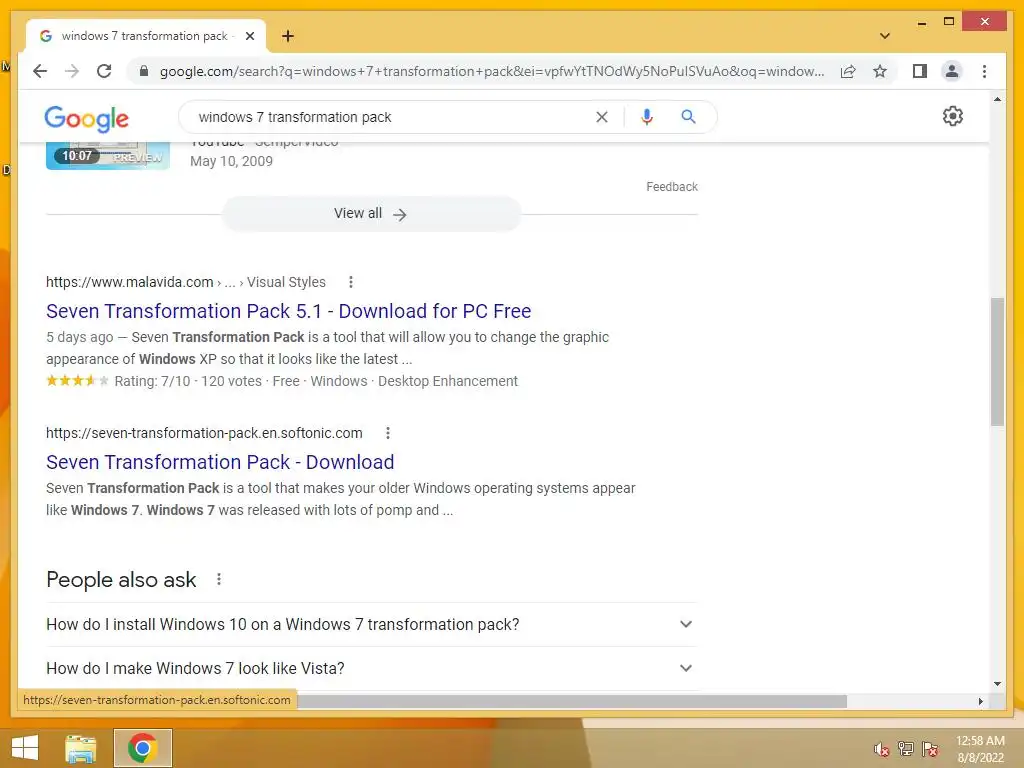Click the muted volume tray icon
Image resolution: width=1024 pixels, height=768 pixels.
click(x=881, y=748)
